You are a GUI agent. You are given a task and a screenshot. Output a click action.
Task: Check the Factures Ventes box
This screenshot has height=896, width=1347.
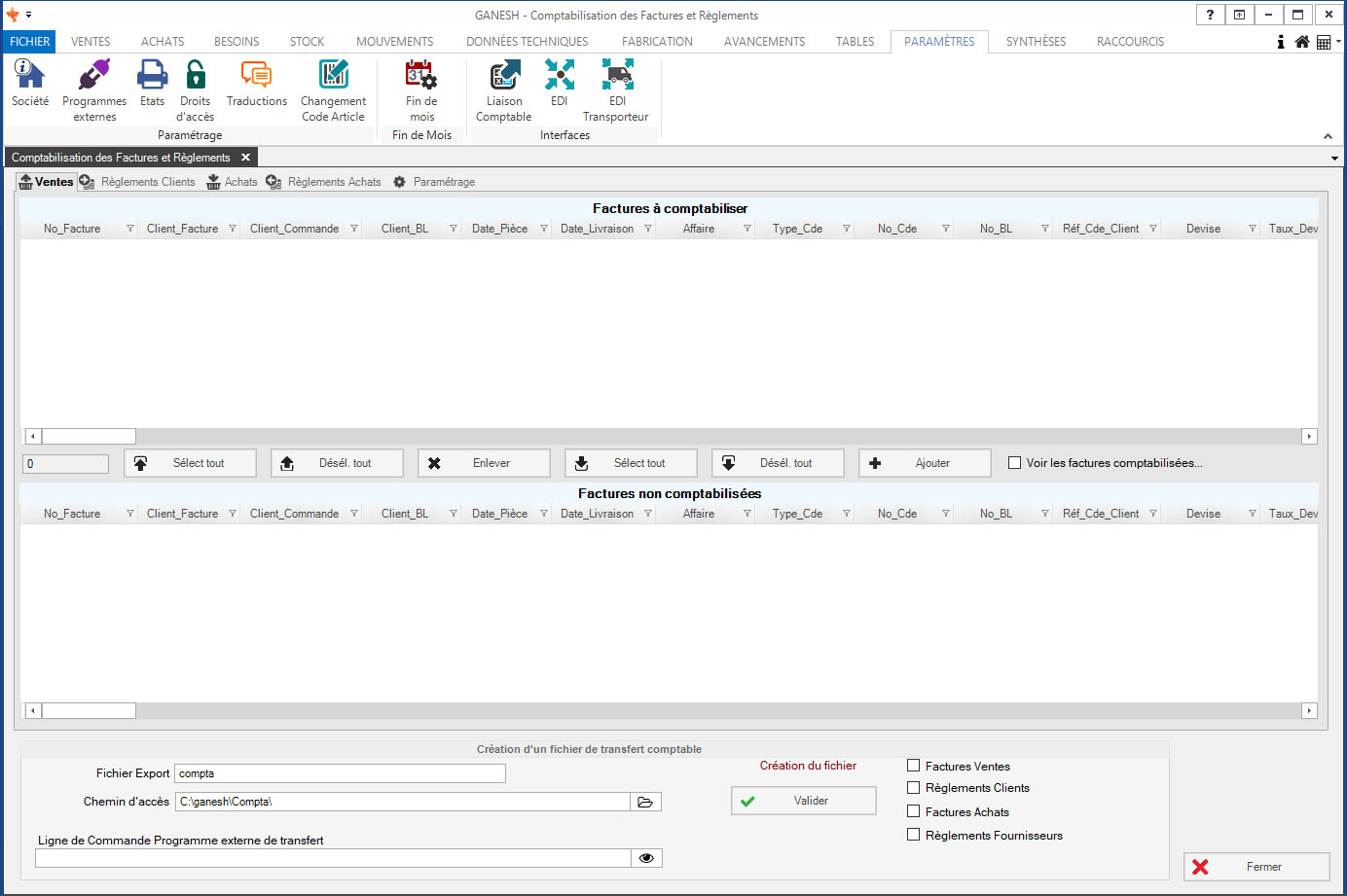tap(913, 766)
